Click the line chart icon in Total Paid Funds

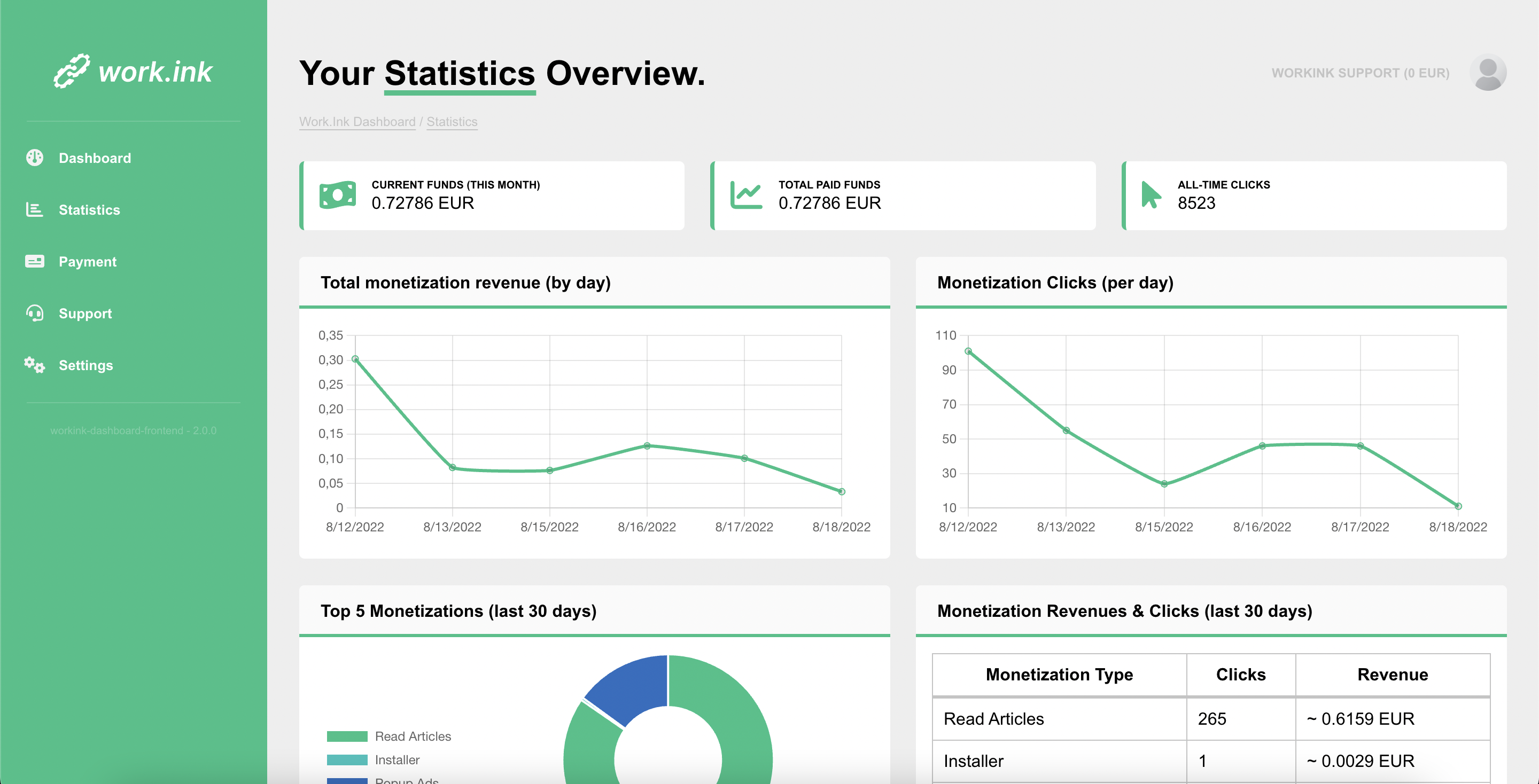746,195
